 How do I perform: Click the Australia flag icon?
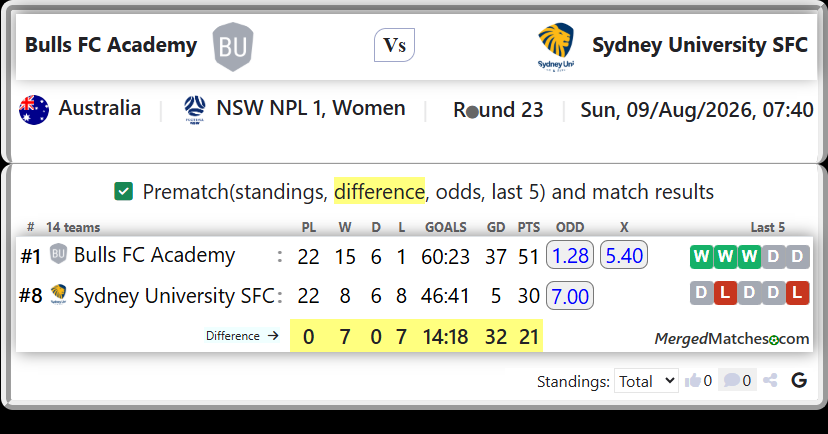(34, 110)
